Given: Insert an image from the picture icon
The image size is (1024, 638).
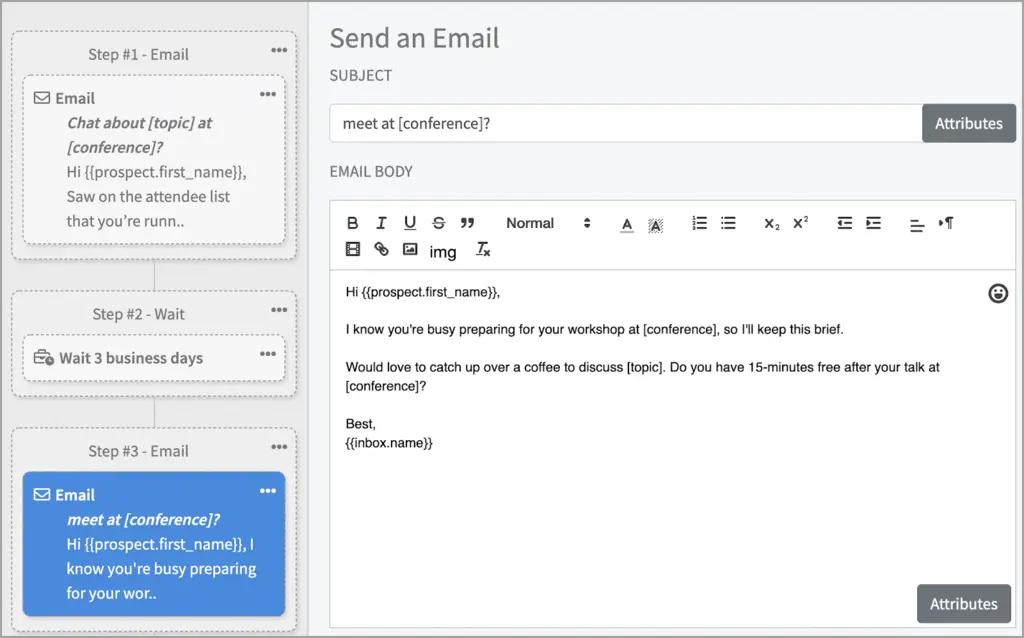Looking at the screenshot, I should (x=409, y=249).
